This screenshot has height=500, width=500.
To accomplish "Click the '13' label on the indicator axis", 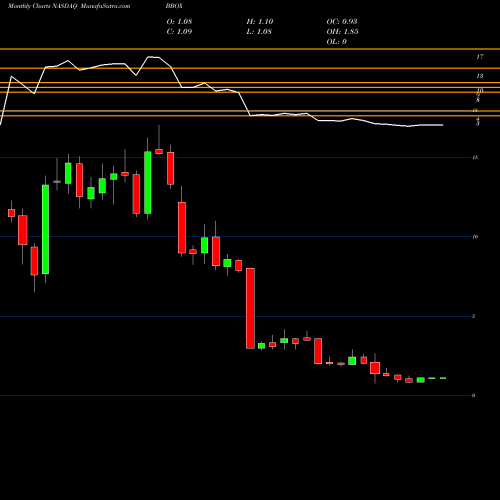I will coord(480,76).
